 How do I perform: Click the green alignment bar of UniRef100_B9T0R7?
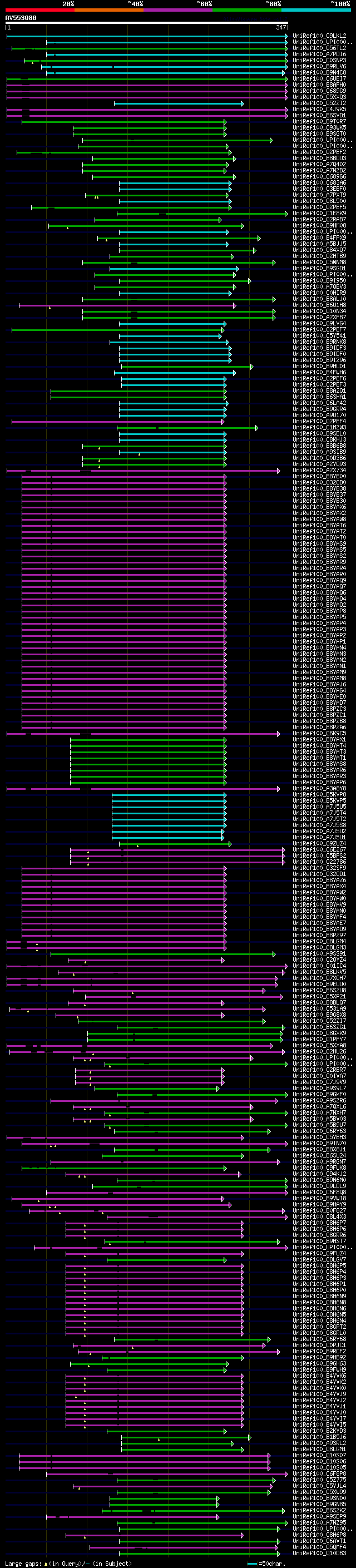click(124, 122)
